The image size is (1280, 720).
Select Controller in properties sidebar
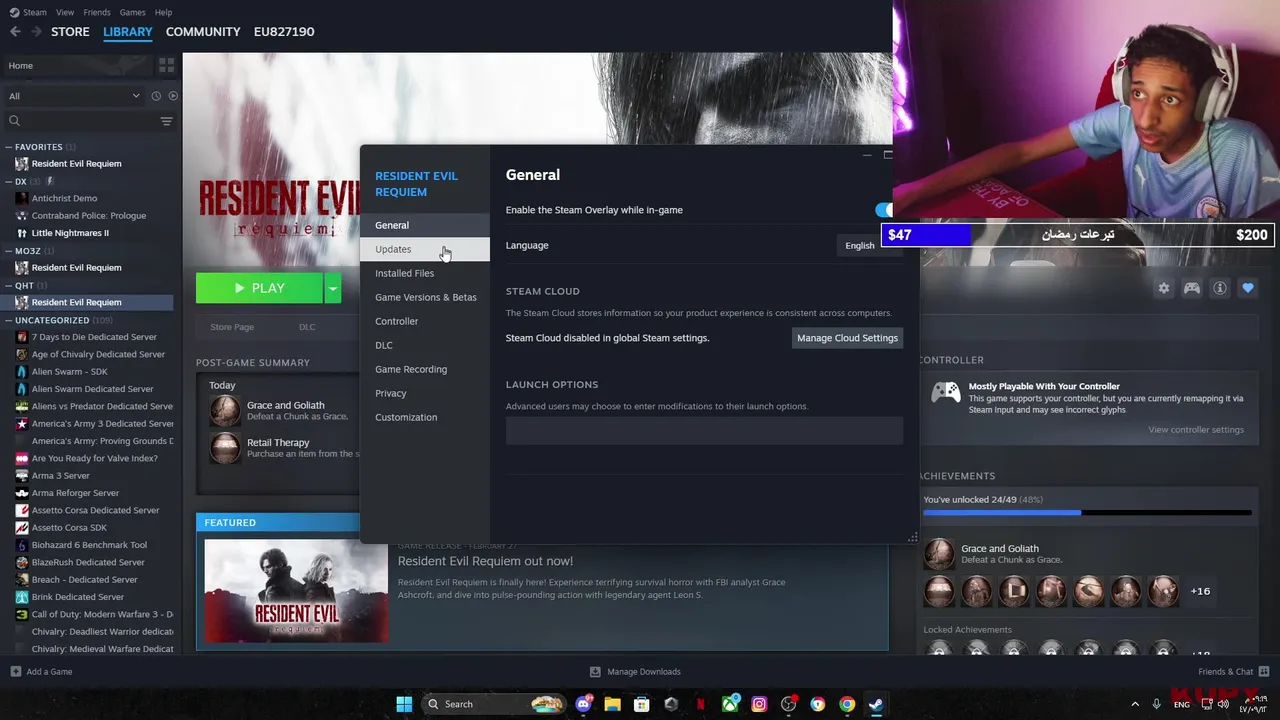point(425,321)
